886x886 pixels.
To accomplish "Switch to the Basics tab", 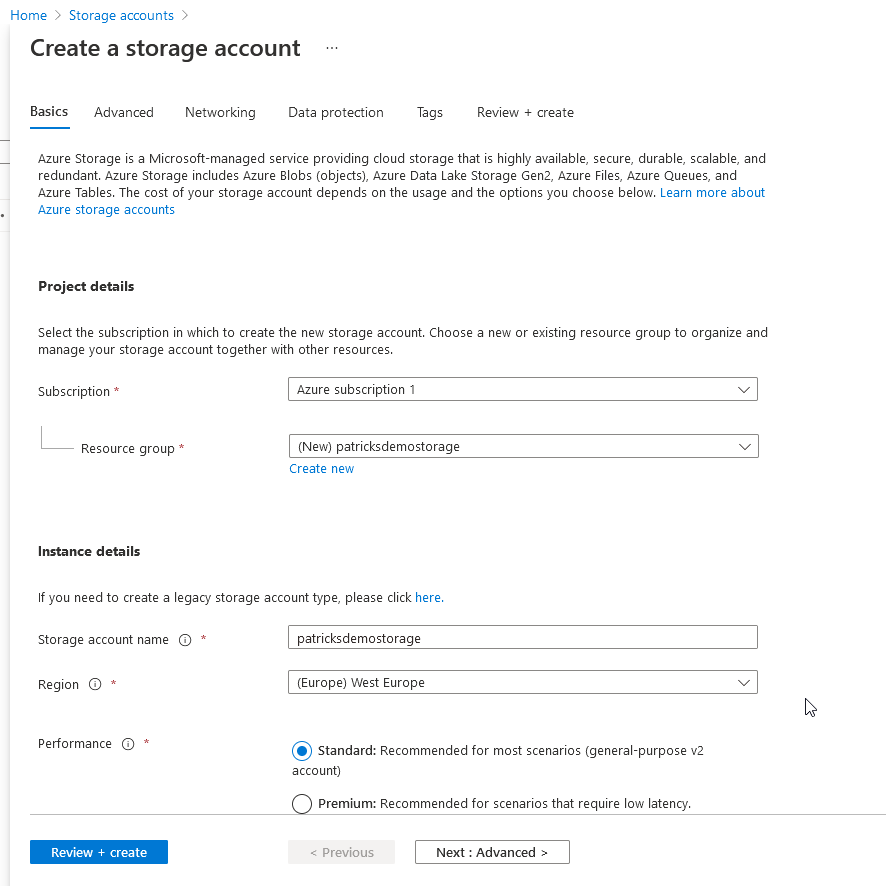I will click(x=49, y=112).
